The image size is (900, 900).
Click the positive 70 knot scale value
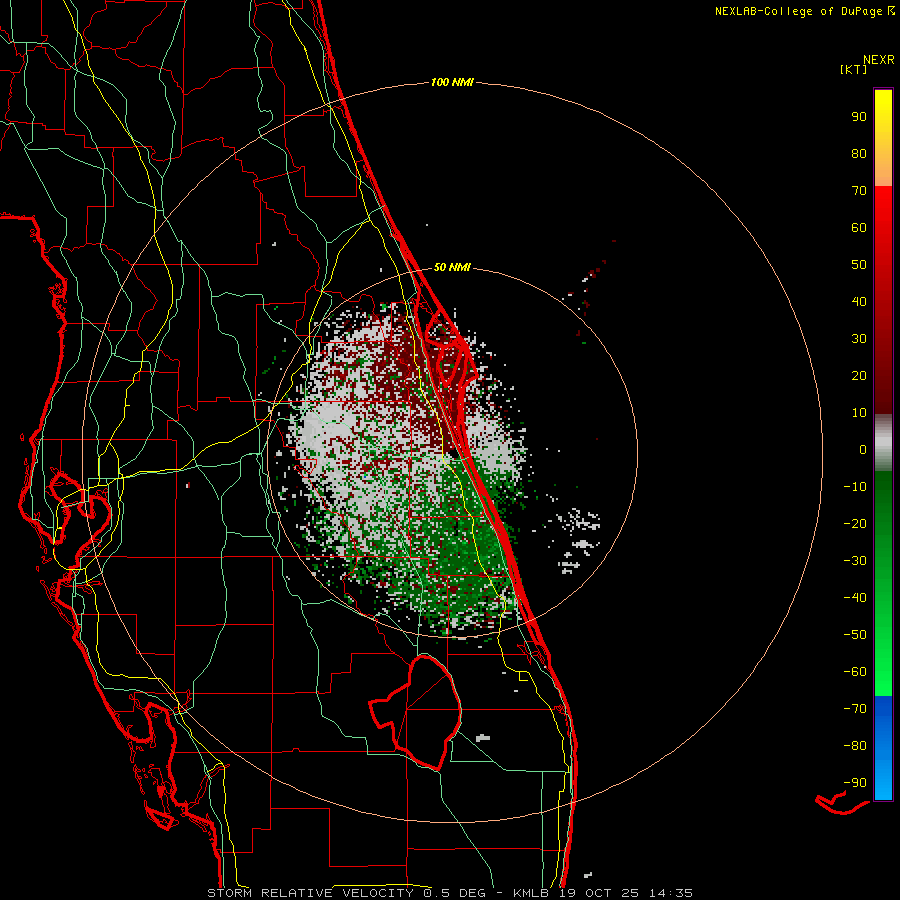859,191
